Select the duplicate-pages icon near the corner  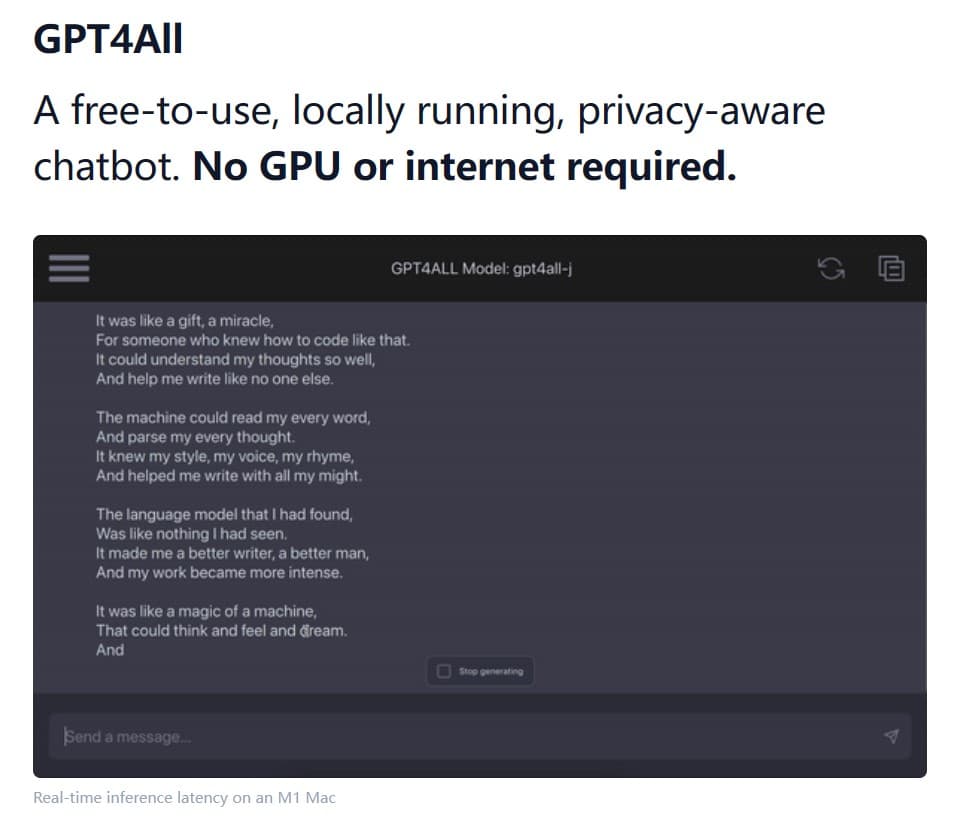(x=891, y=268)
